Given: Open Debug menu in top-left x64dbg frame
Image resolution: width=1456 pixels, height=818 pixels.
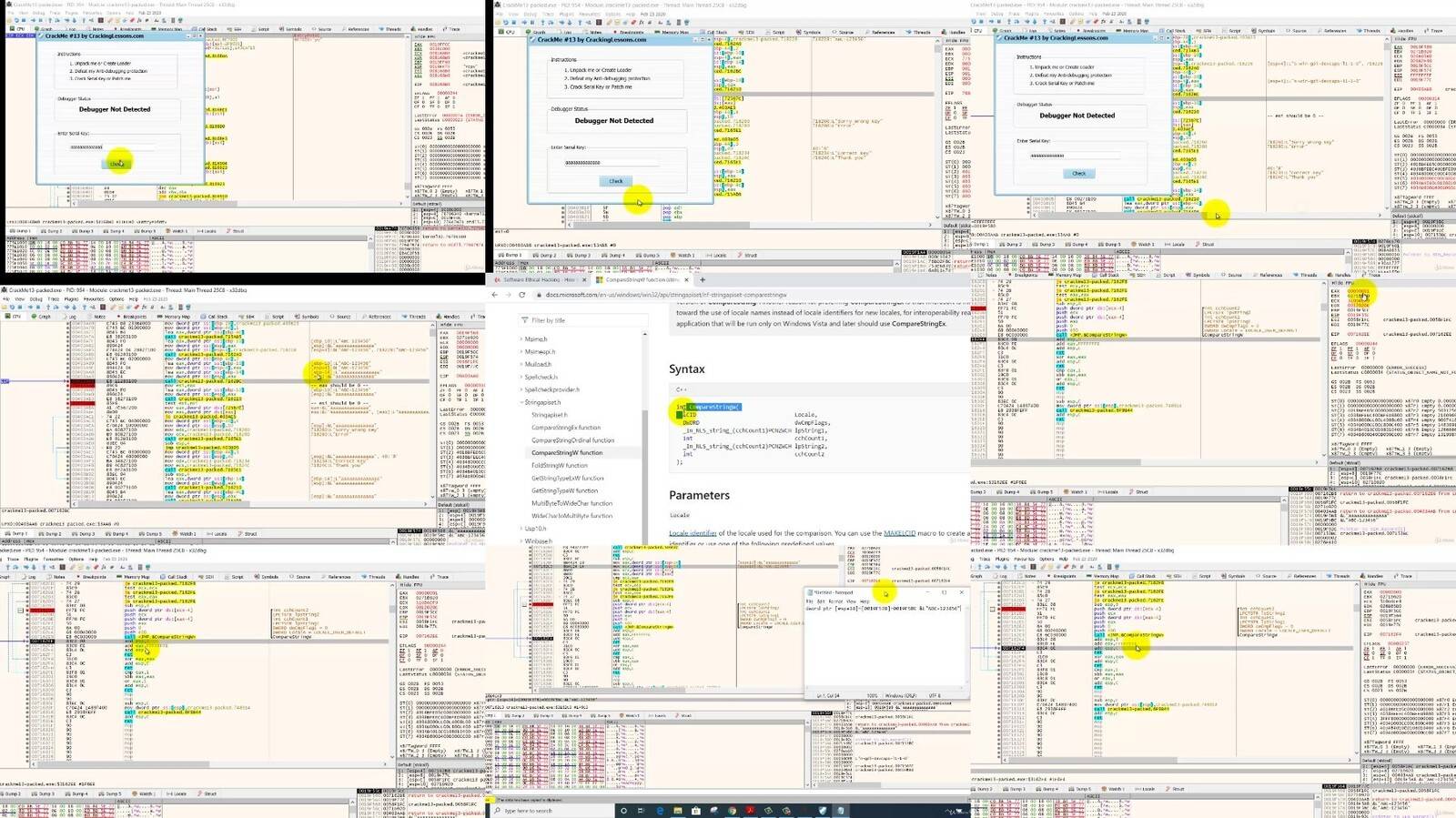Looking at the screenshot, I should 38,13.
